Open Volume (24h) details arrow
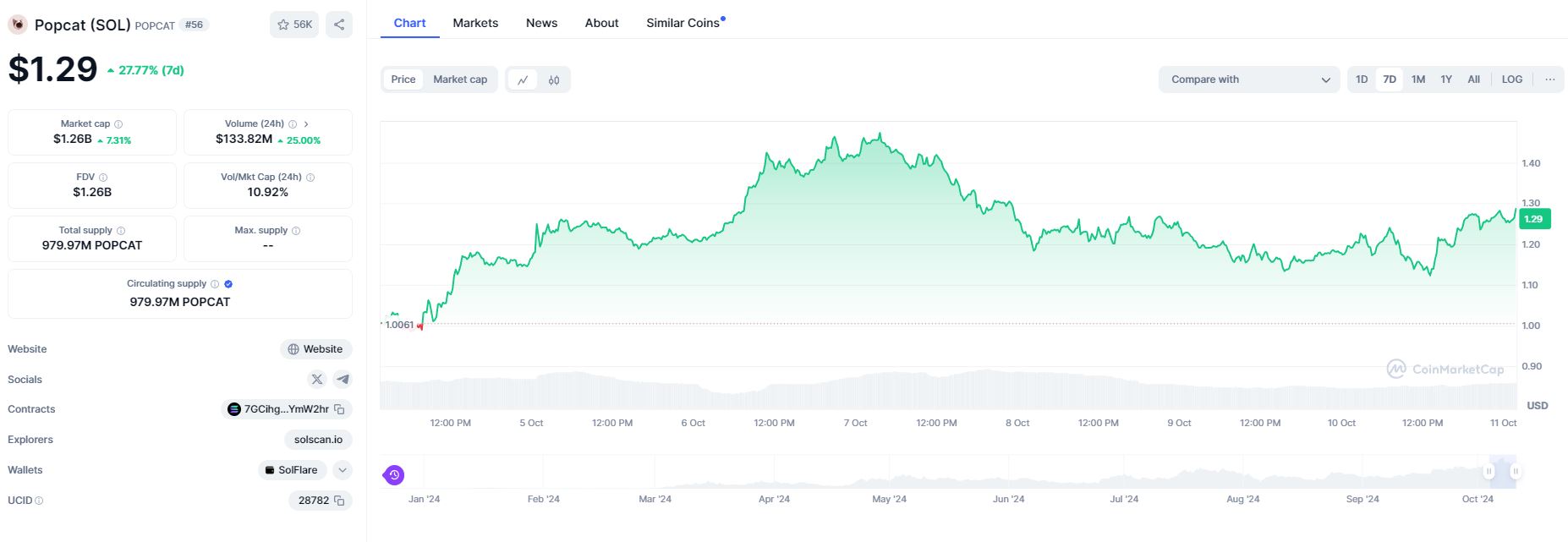 pos(306,124)
